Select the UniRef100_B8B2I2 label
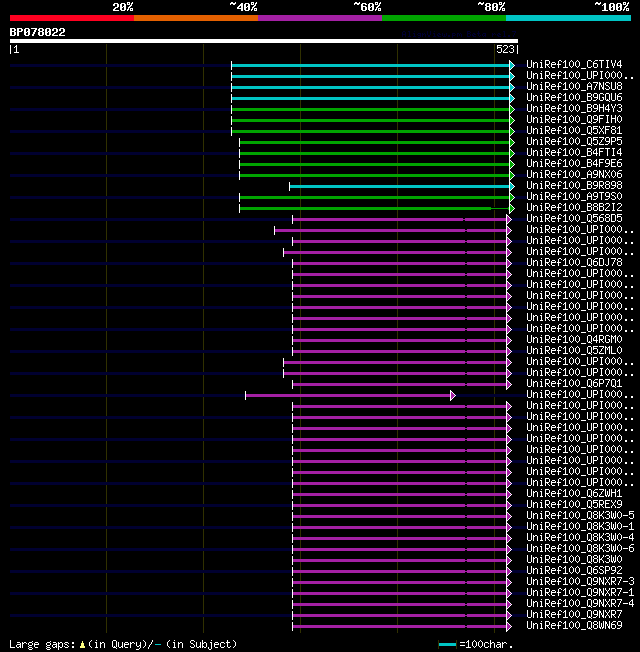The image size is (640, 652). coord(574,207)
